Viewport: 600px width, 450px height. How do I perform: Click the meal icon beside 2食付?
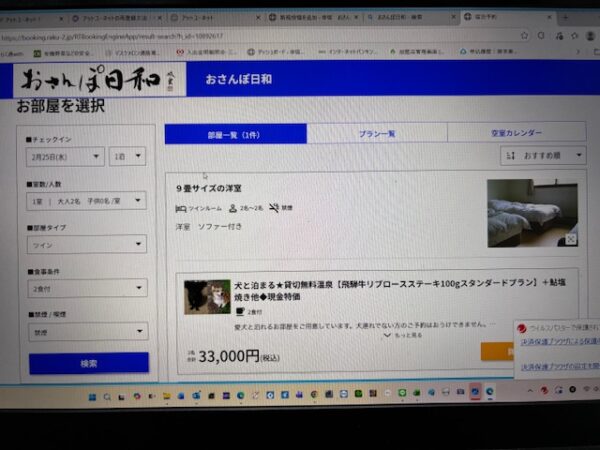pos(239,311)
